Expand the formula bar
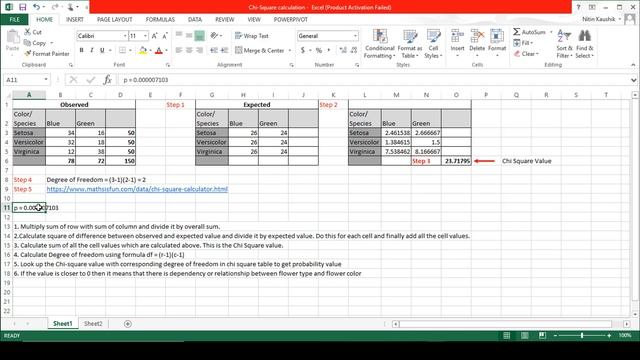 point(633,80)
